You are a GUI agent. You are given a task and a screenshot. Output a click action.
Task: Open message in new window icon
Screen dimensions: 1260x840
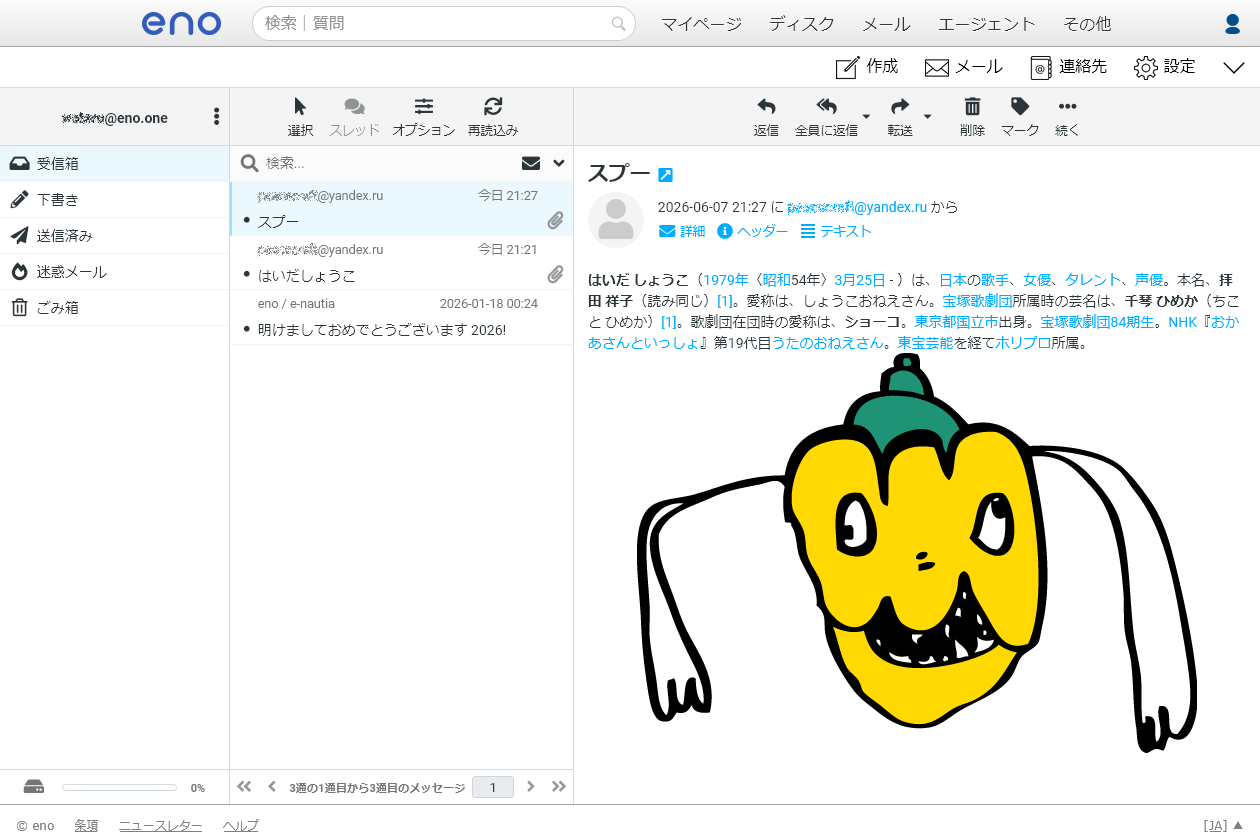665,175
